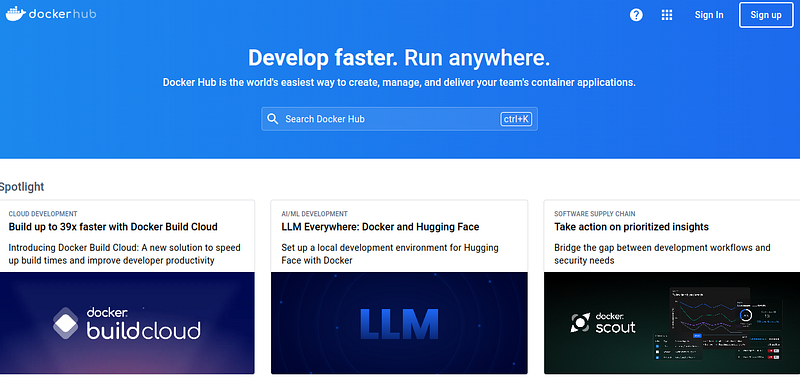Open the help question mark icon
Image resolution: width=800 pixels, height=384 pixels.
[636, 15]
